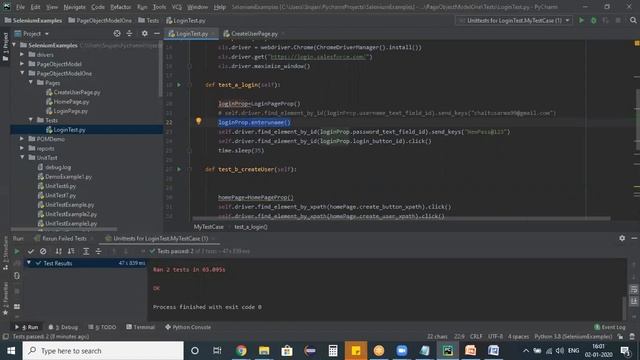
Task: Collapse the SeleniumExamples root folder
Action: (14, 45)
